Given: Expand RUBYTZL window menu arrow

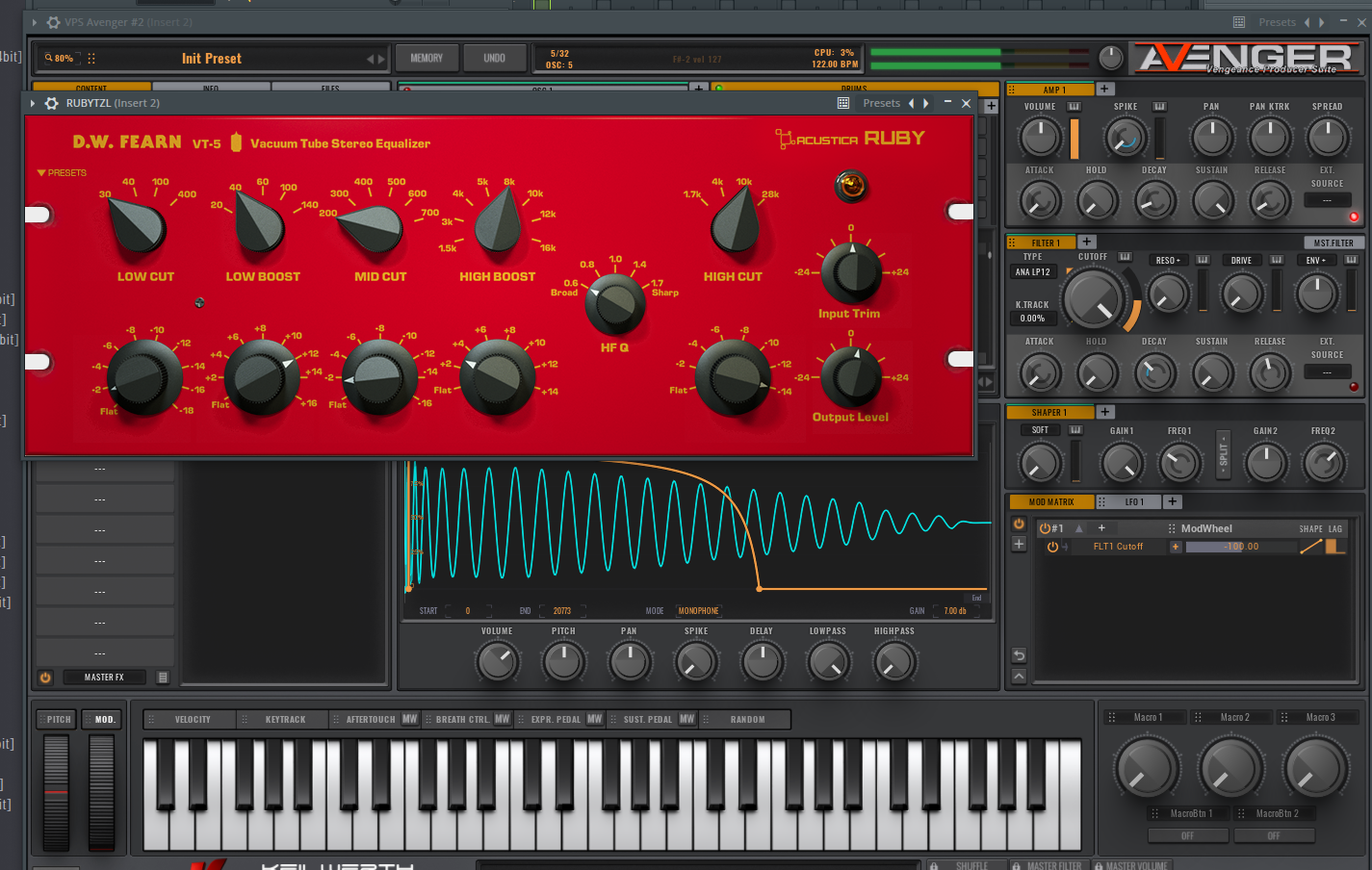Looking at the screenshot, I should click(x=34, y=103).
